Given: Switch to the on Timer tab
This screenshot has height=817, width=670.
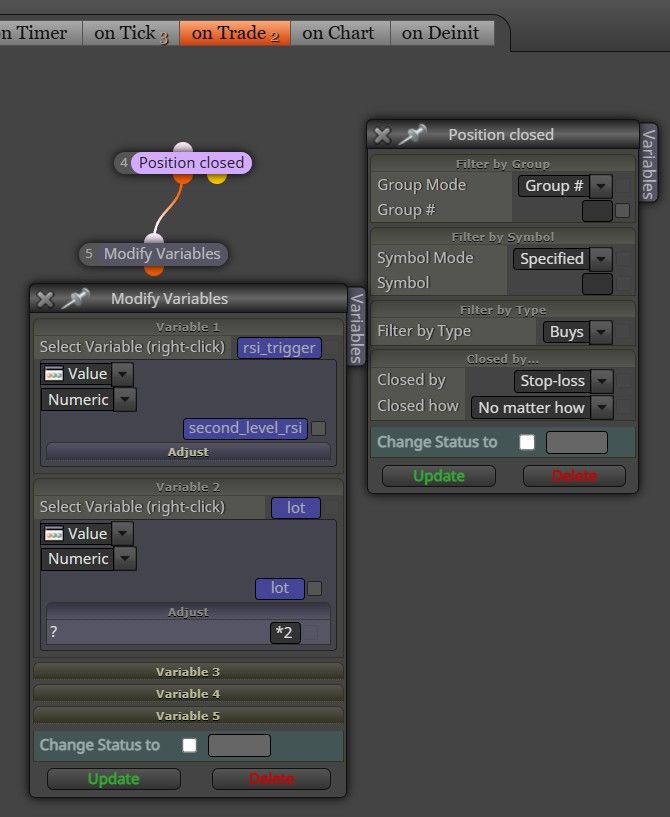Looking at the screenshot, I should point(39,33).
